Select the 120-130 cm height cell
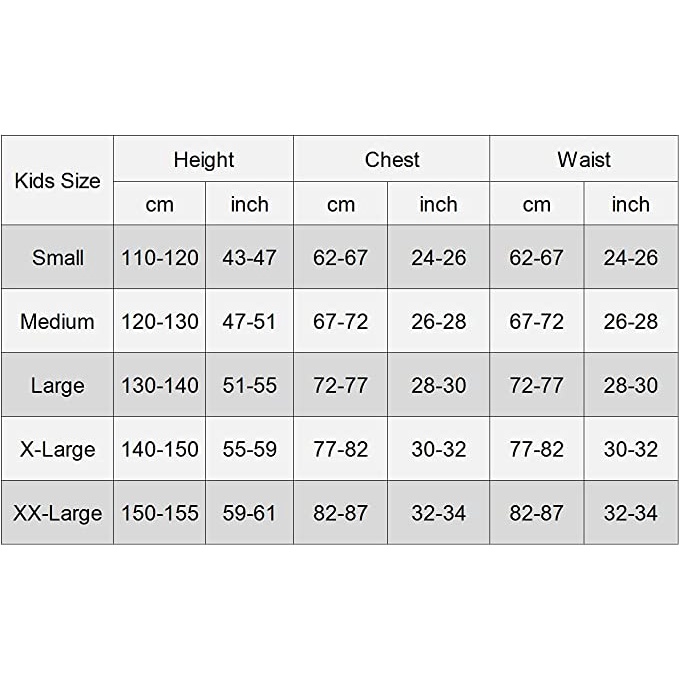Viewport: 679px width, 679px height. click(160, 322)
